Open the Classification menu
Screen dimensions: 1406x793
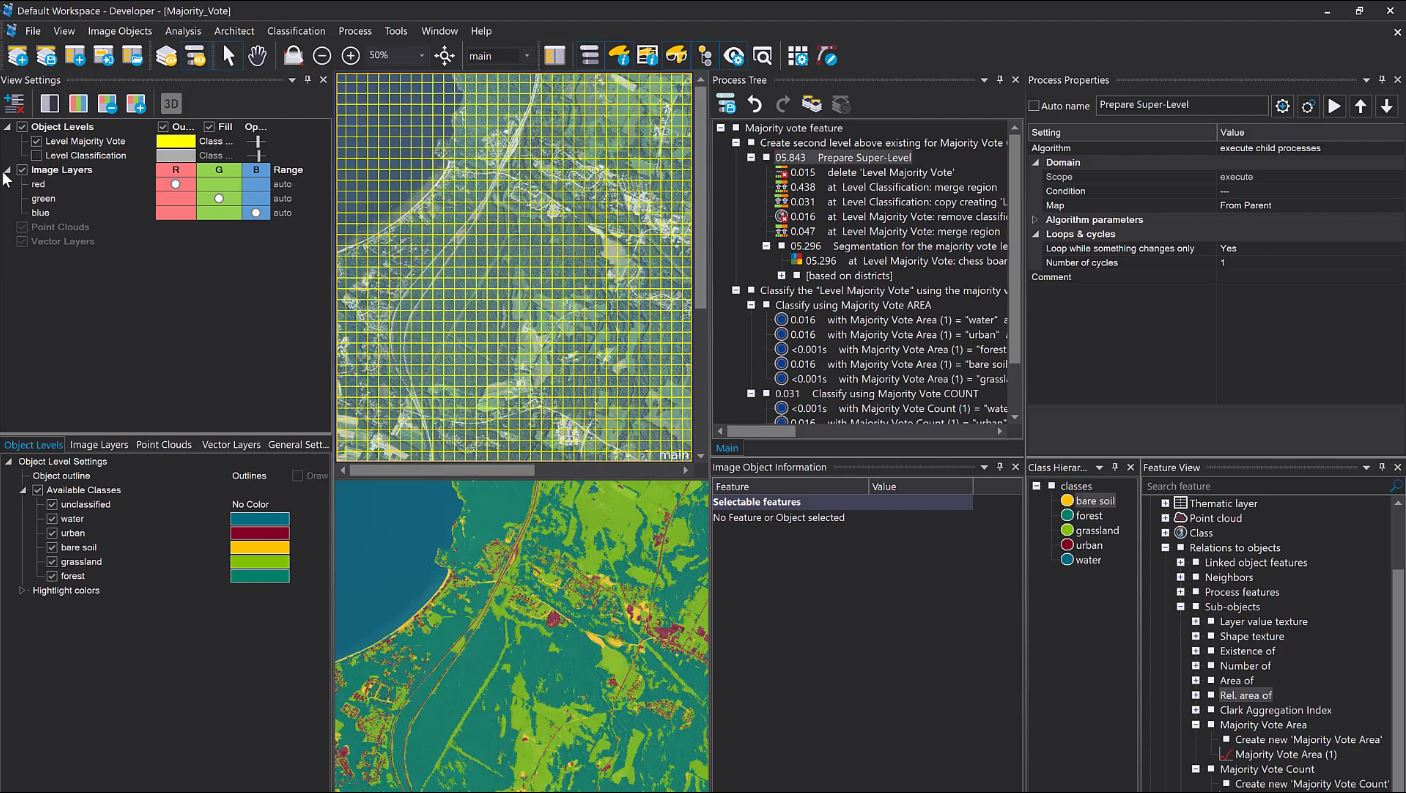(295, 31)
